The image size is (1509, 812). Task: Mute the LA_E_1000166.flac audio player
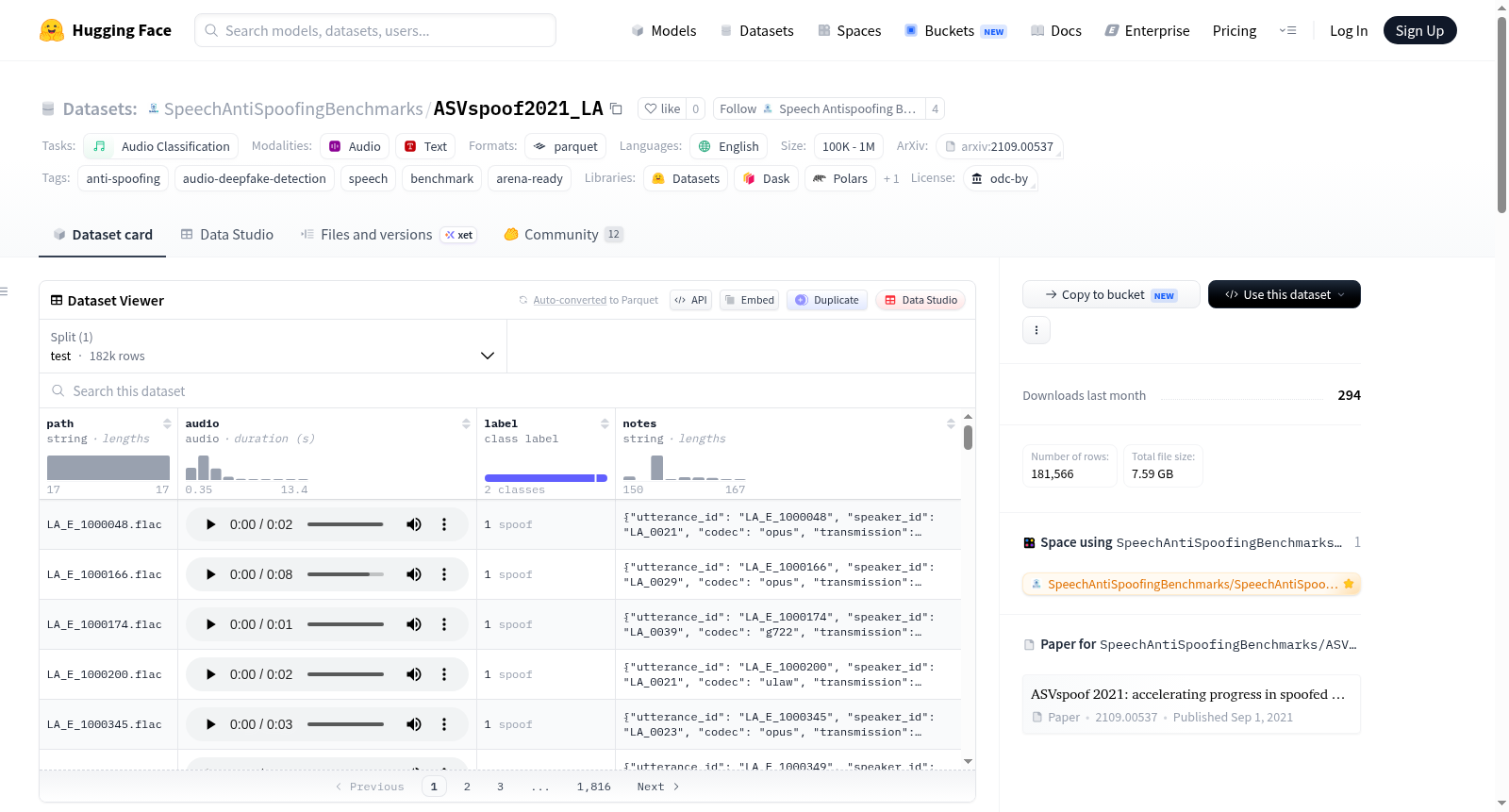[414, 574]
